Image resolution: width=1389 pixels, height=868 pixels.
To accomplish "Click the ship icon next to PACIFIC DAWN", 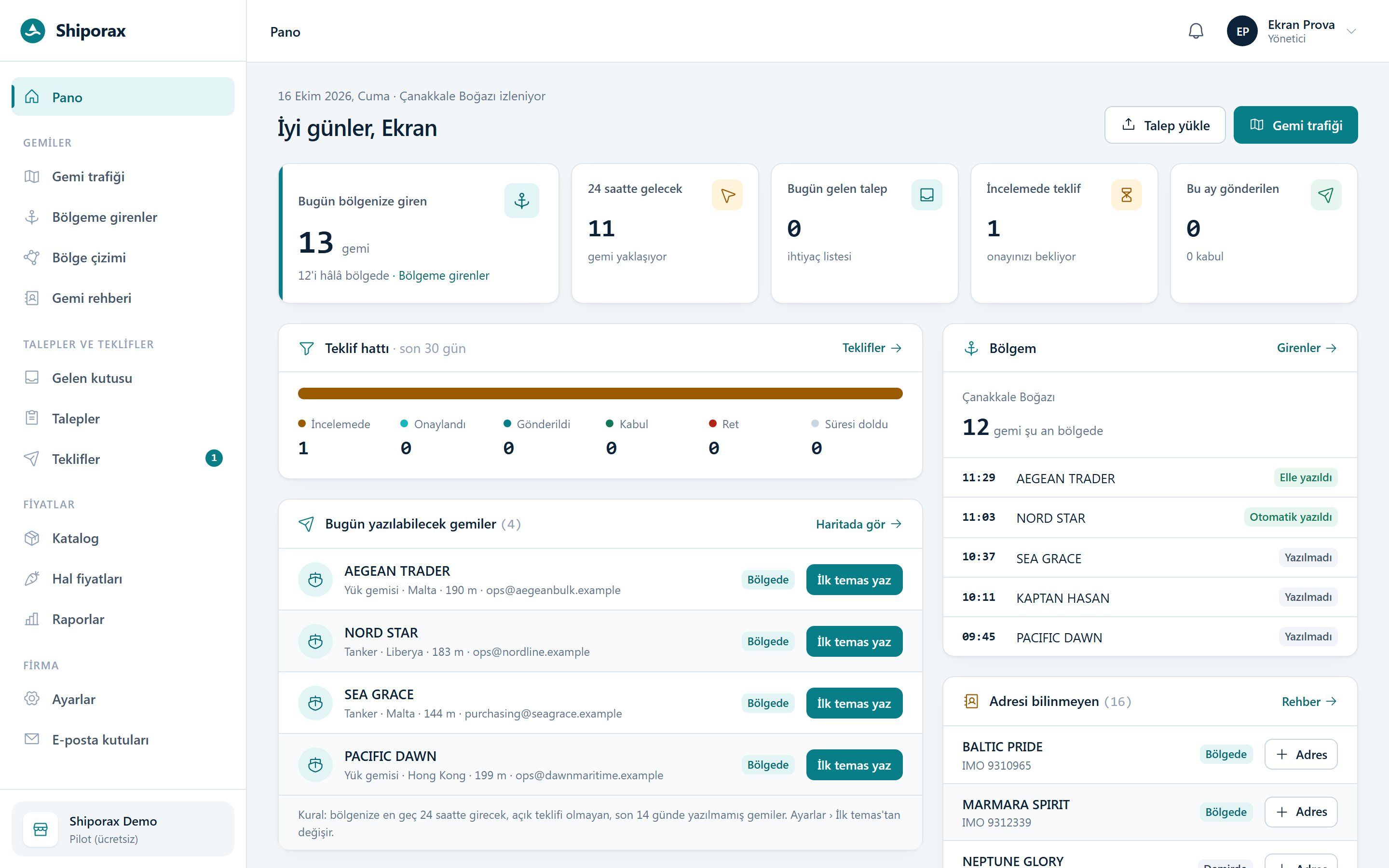I will (x=315, y=765).
